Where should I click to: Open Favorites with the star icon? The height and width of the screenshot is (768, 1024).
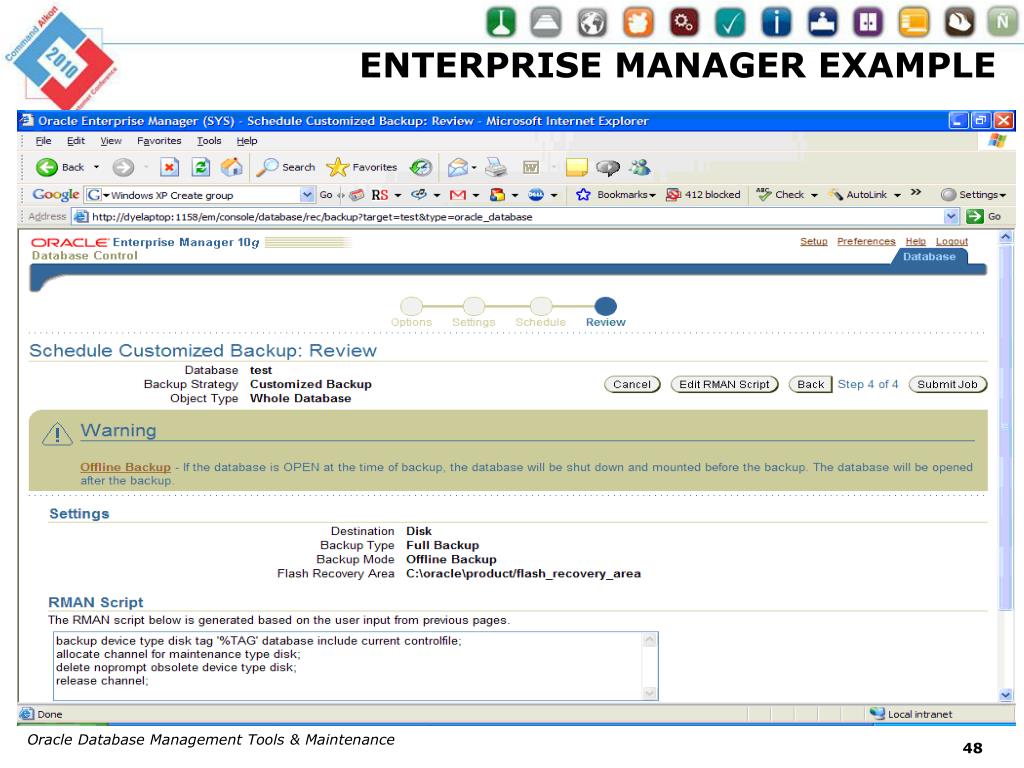tap(337, 167)
